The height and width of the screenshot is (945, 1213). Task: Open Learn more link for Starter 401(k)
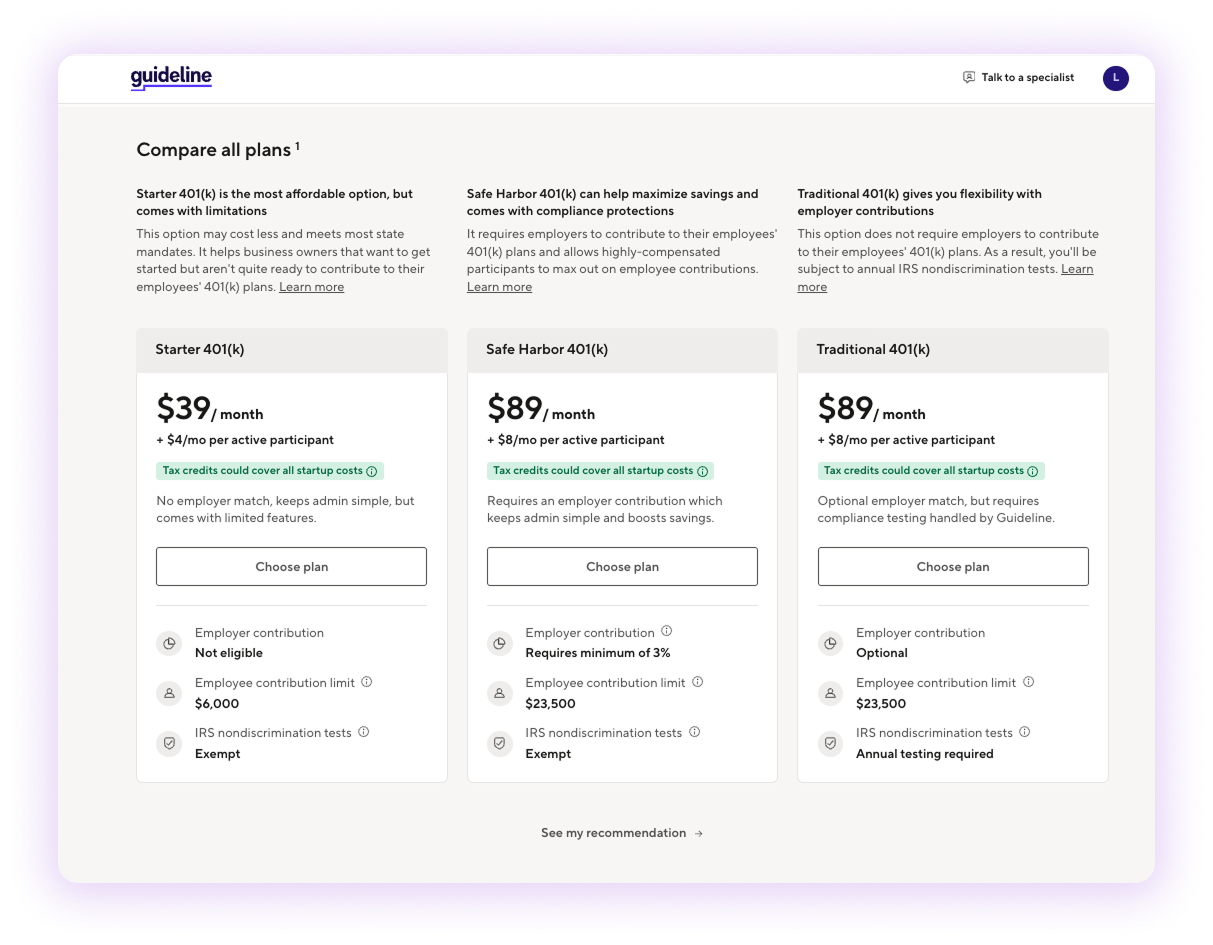click(x=311, y=287)
